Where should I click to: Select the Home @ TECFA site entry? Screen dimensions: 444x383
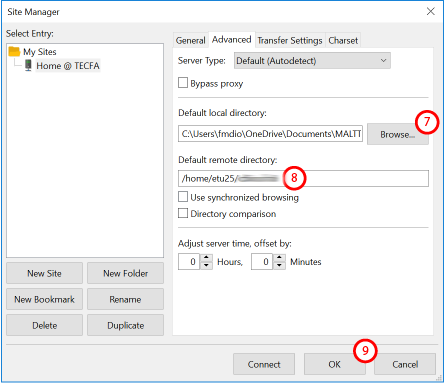pos(68,66)
